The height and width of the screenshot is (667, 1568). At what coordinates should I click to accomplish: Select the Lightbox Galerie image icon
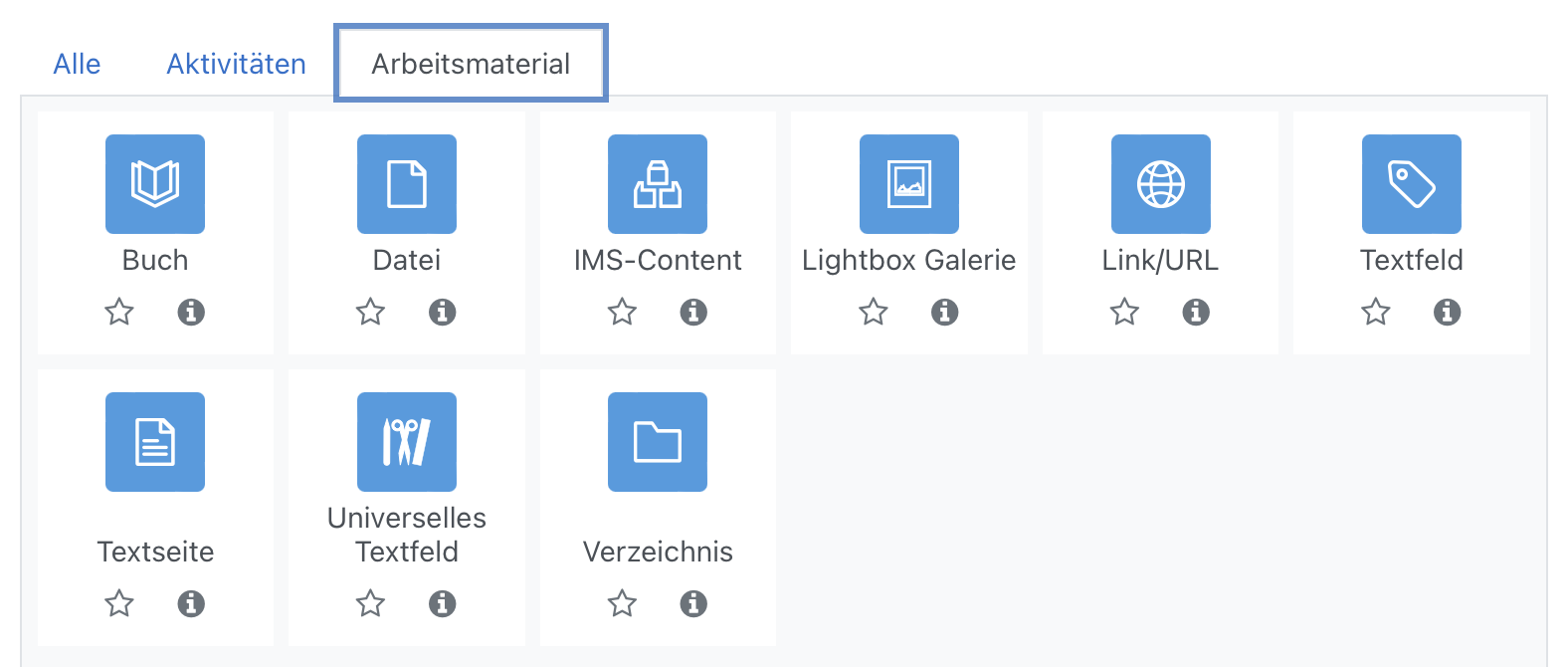tap(908, 183)
